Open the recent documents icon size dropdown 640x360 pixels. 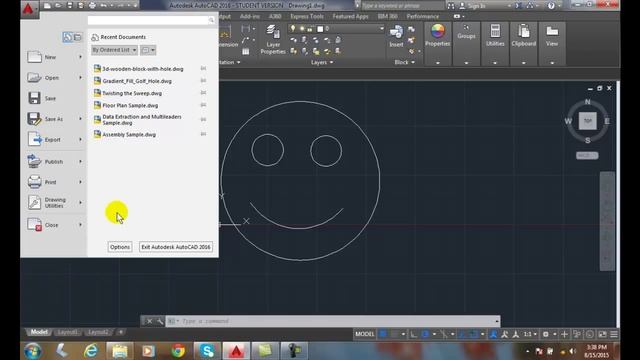click(148, 50)
